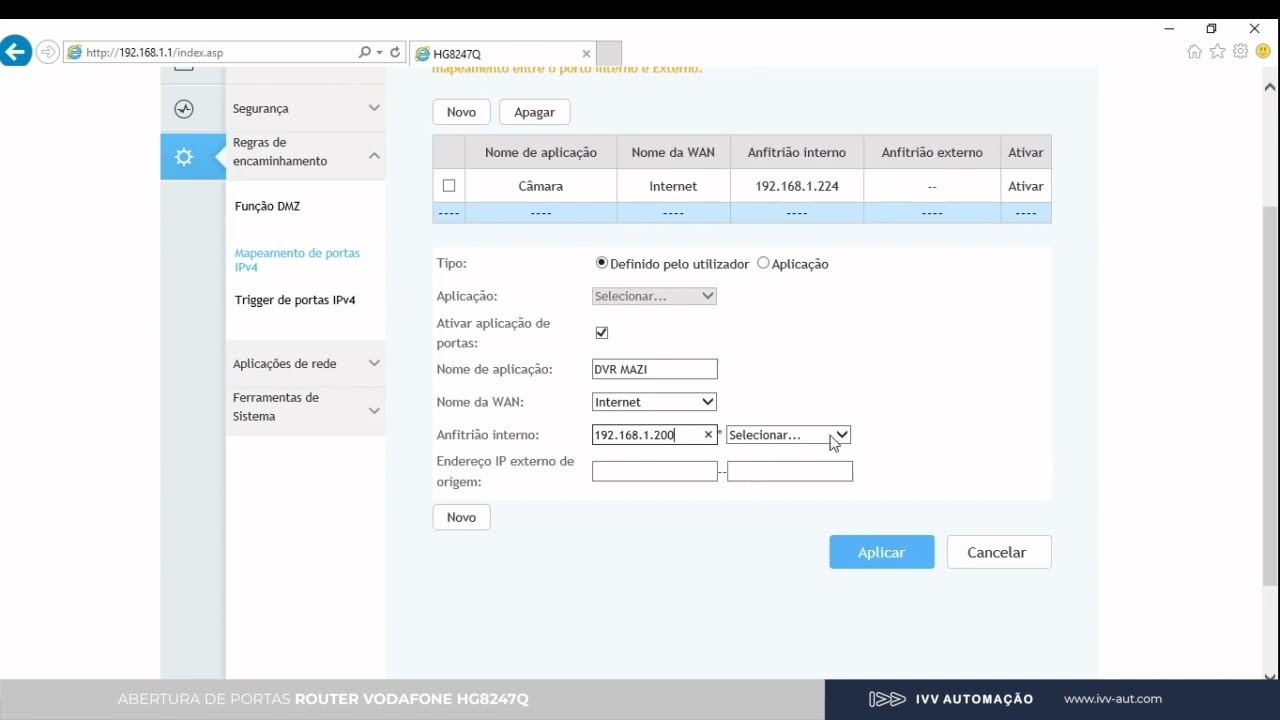The width and height of the screenshot is (1280, 720).
Task: Click the Anfitrião externo column header
Action: coord(932,153)
